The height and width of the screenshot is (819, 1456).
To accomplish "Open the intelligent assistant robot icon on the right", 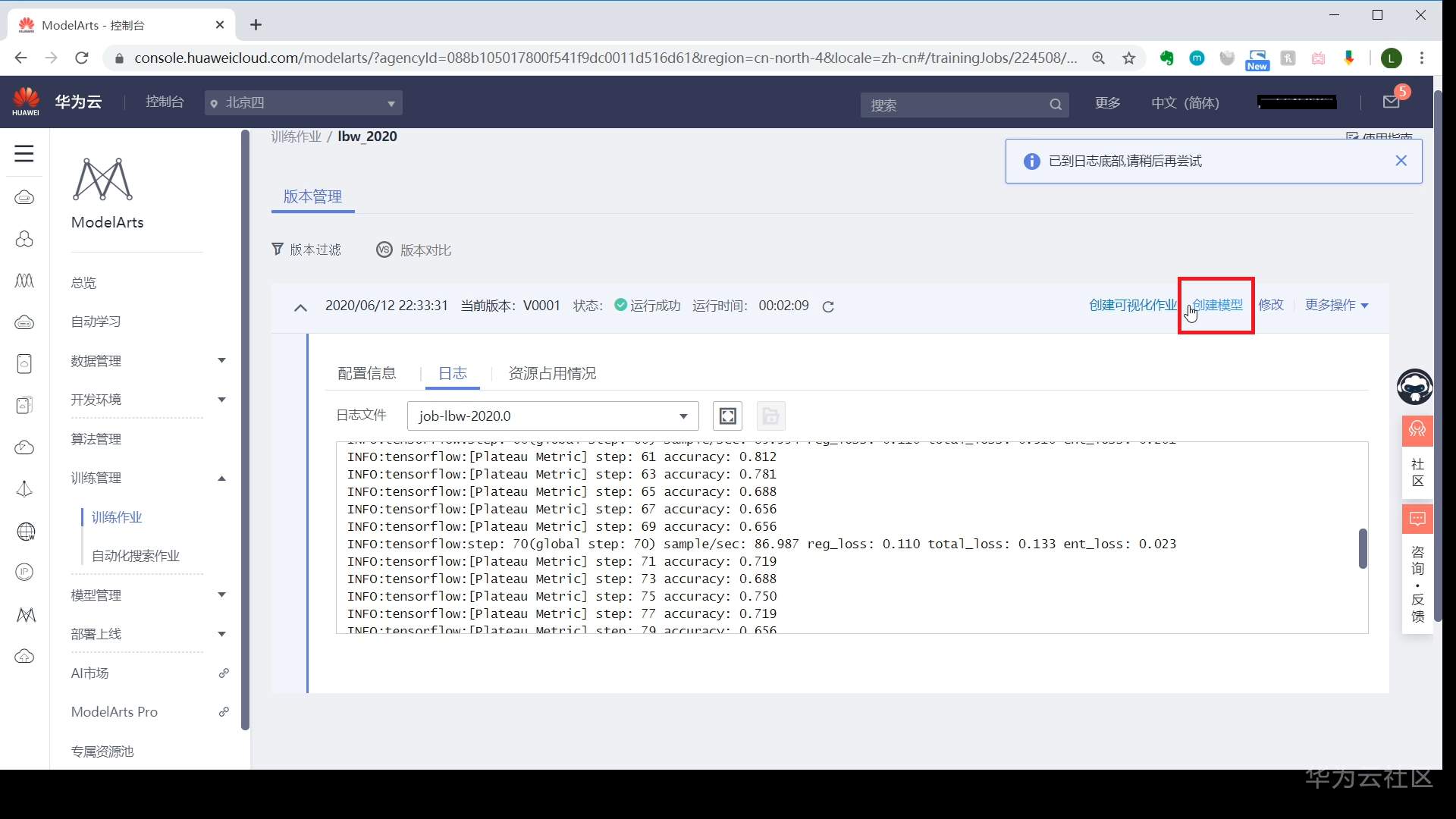I will point(1417,387).
